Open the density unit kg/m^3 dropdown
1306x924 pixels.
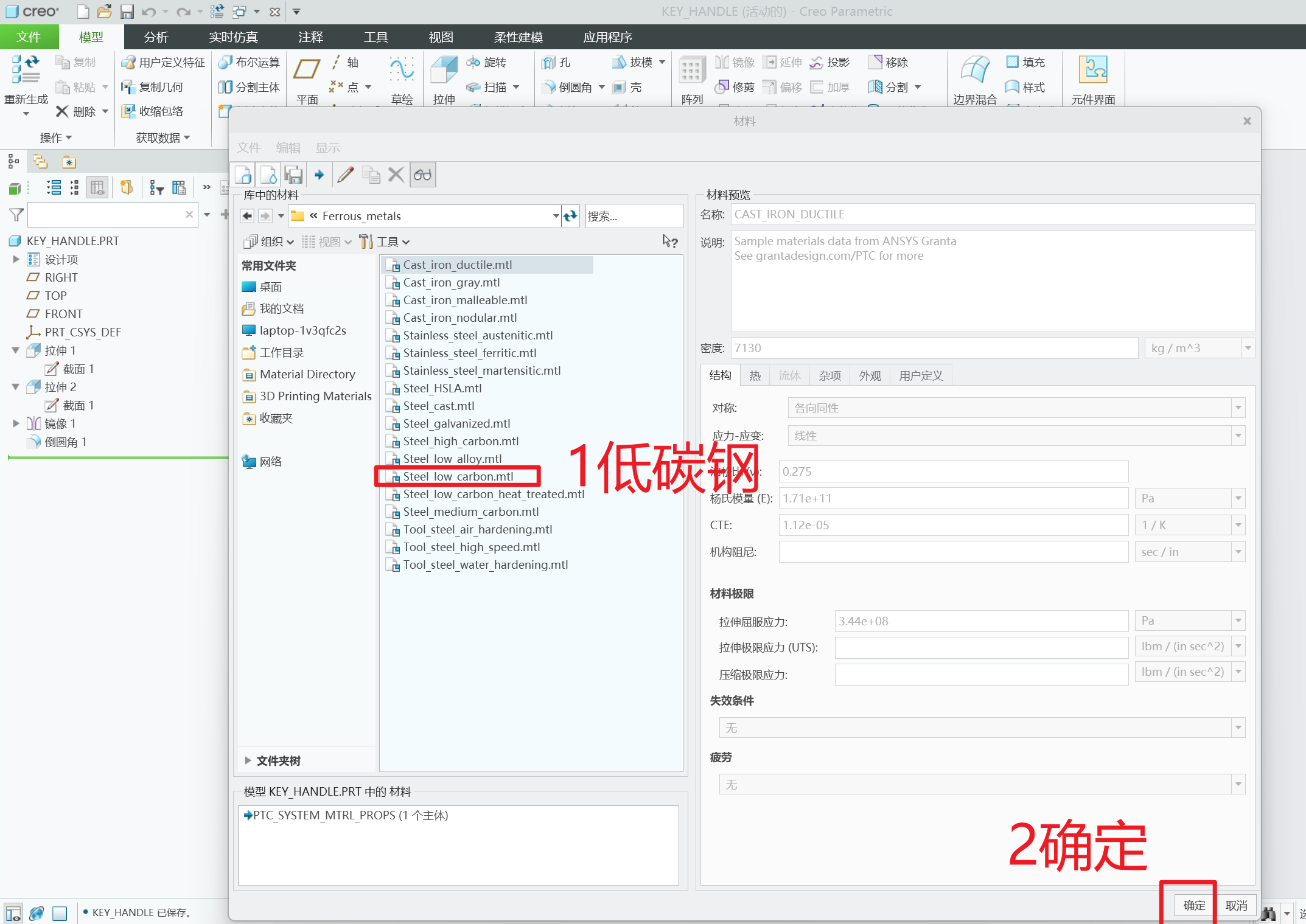(1248, 348)
